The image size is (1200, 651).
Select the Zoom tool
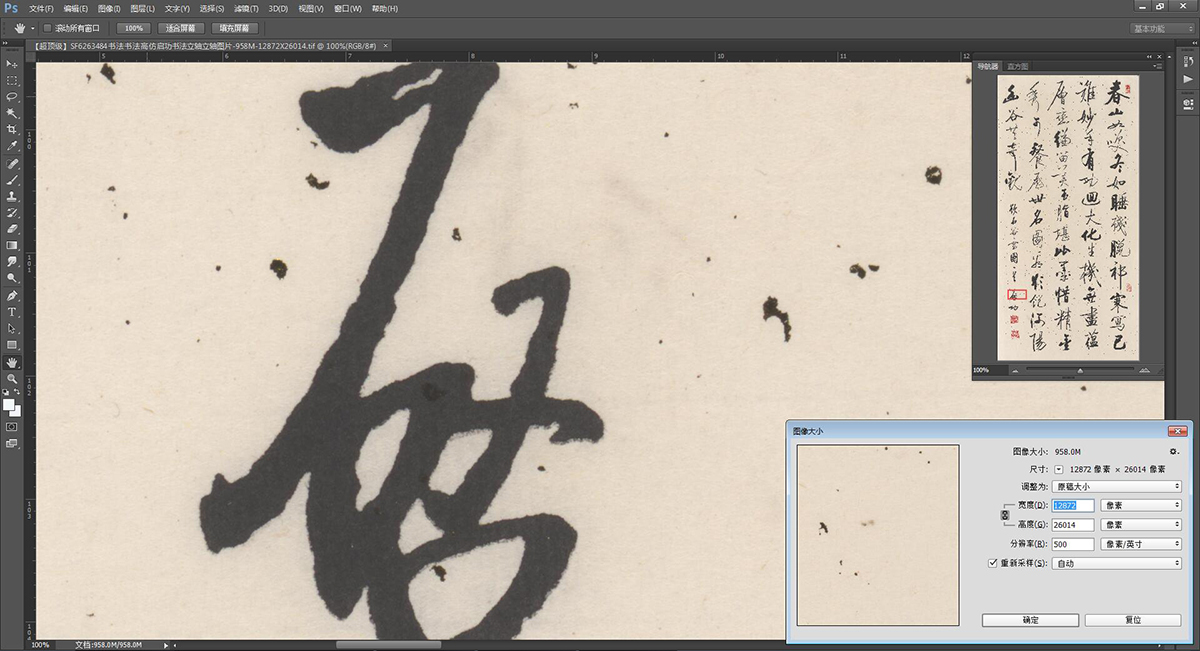pos(12,379)
